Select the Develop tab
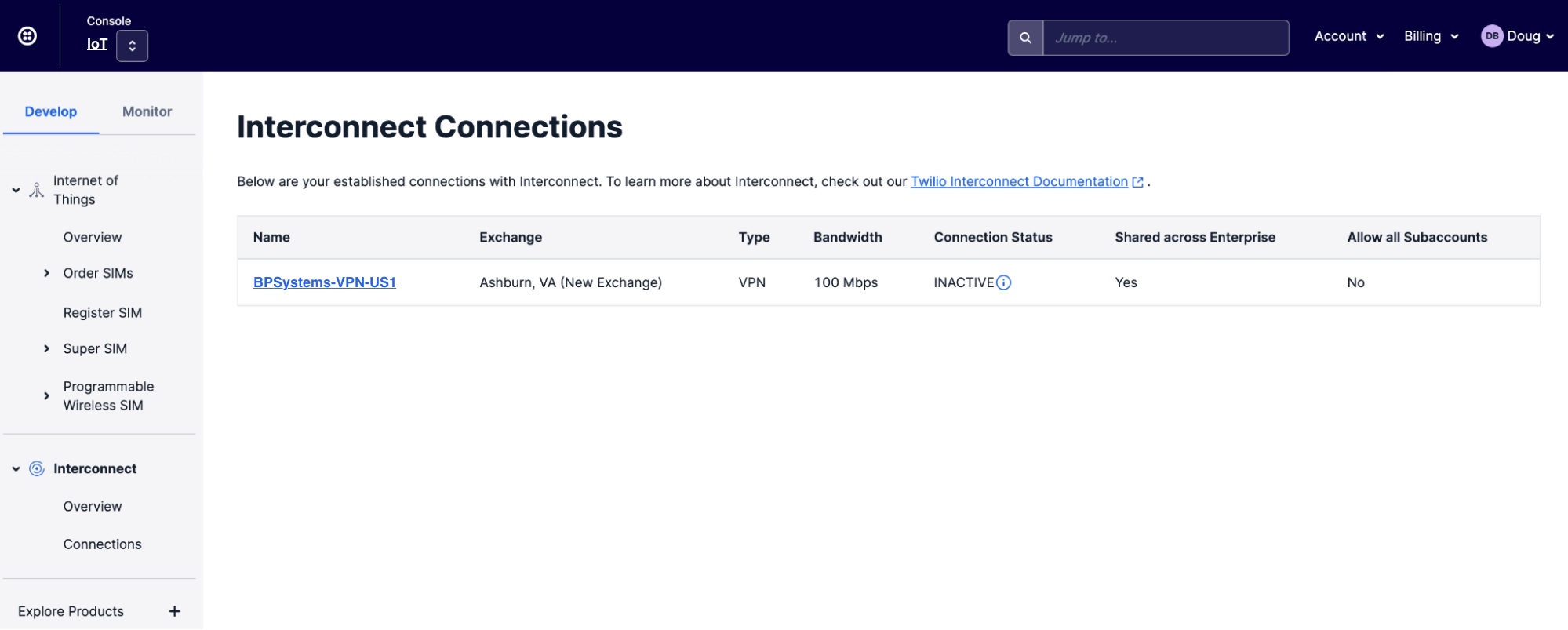 pyautogui.click(x=51, y=111)
